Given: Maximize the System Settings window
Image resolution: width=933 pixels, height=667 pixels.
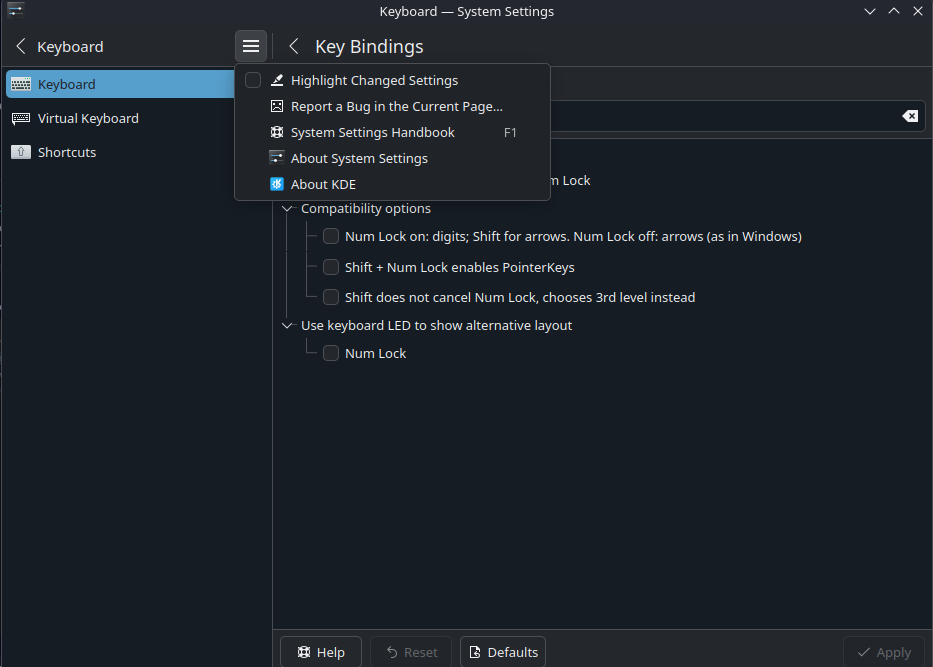Looking at the screenshot, I should click(894, 11).
